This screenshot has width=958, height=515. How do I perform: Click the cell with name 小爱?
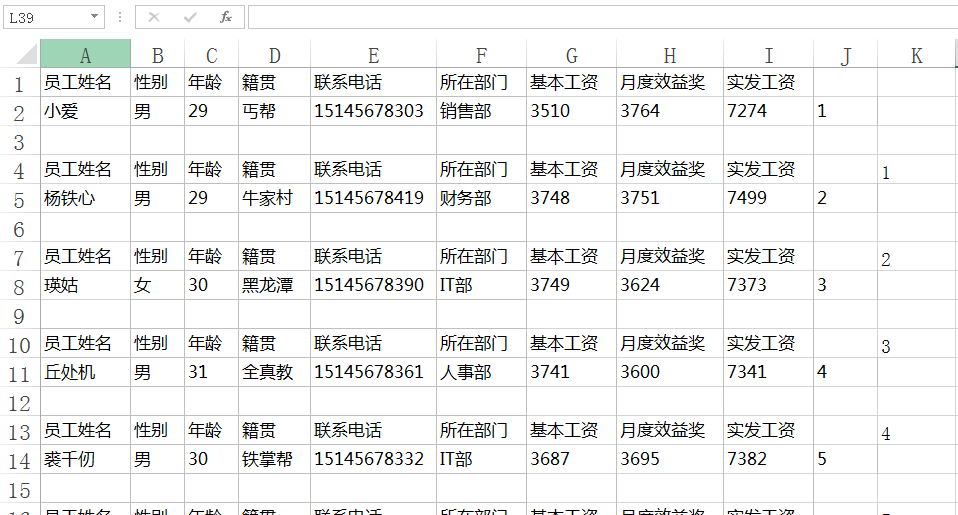tap(86, 111)
